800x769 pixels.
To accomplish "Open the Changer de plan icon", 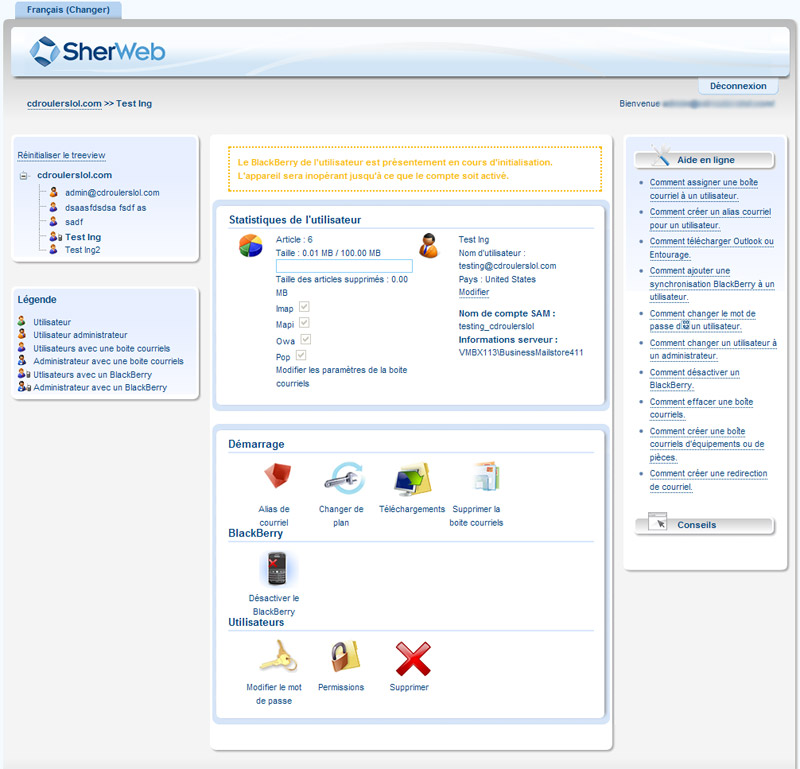I will pyautogui.click(x=342, y=478).
